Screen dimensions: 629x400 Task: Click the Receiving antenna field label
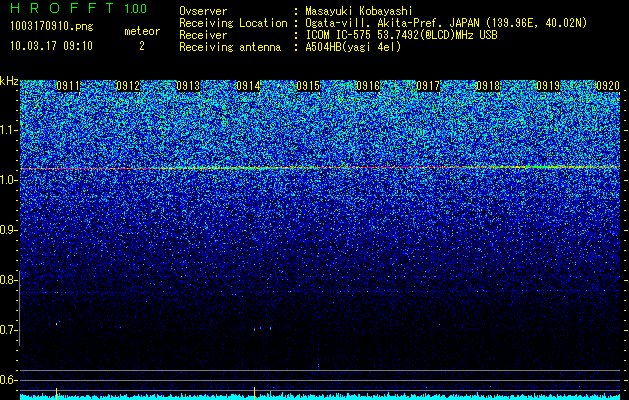(x=230, y=47)
